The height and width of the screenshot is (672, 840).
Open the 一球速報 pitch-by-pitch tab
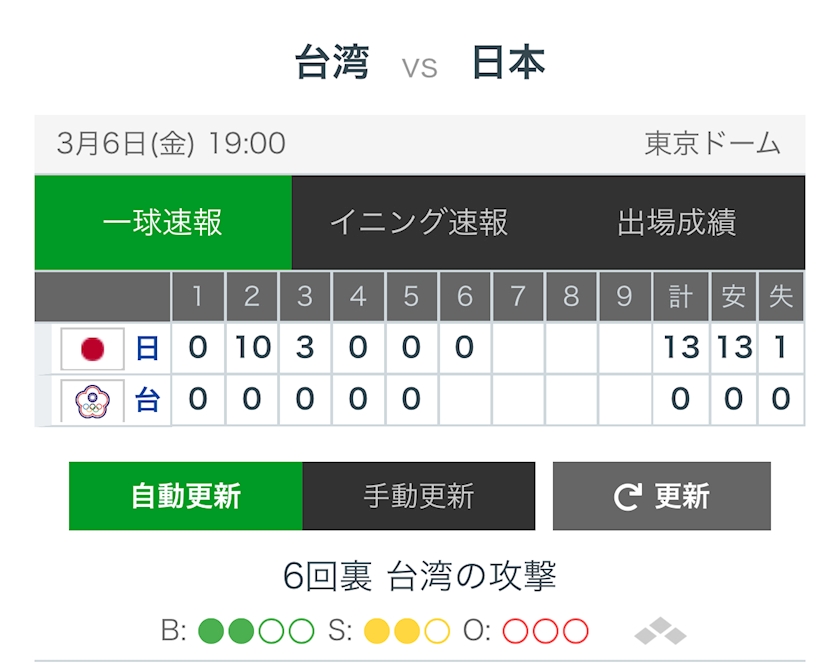click(163, 223)
